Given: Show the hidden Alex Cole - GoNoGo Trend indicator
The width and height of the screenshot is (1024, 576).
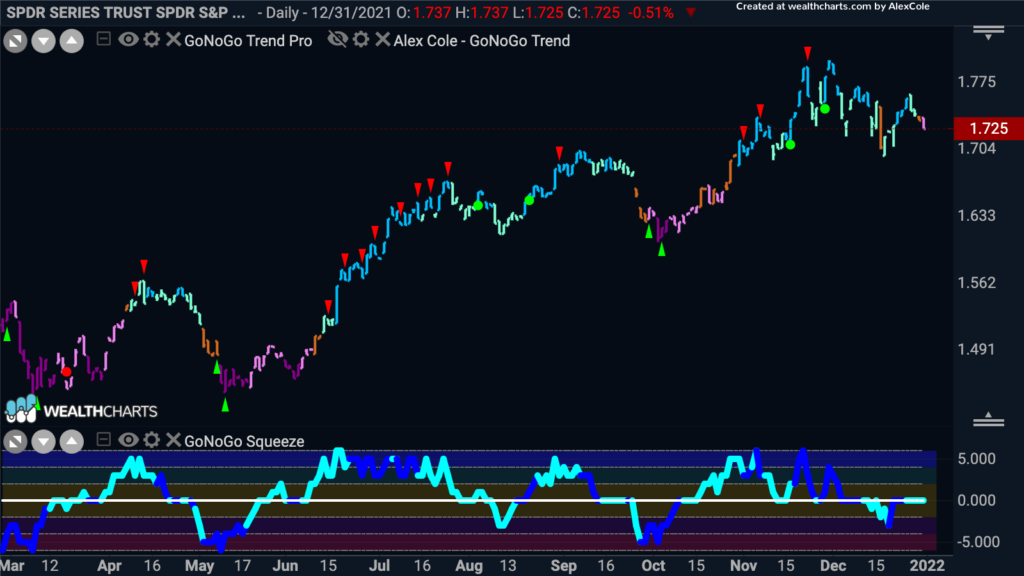Looking at the screenshot, I should pos(338,40).
